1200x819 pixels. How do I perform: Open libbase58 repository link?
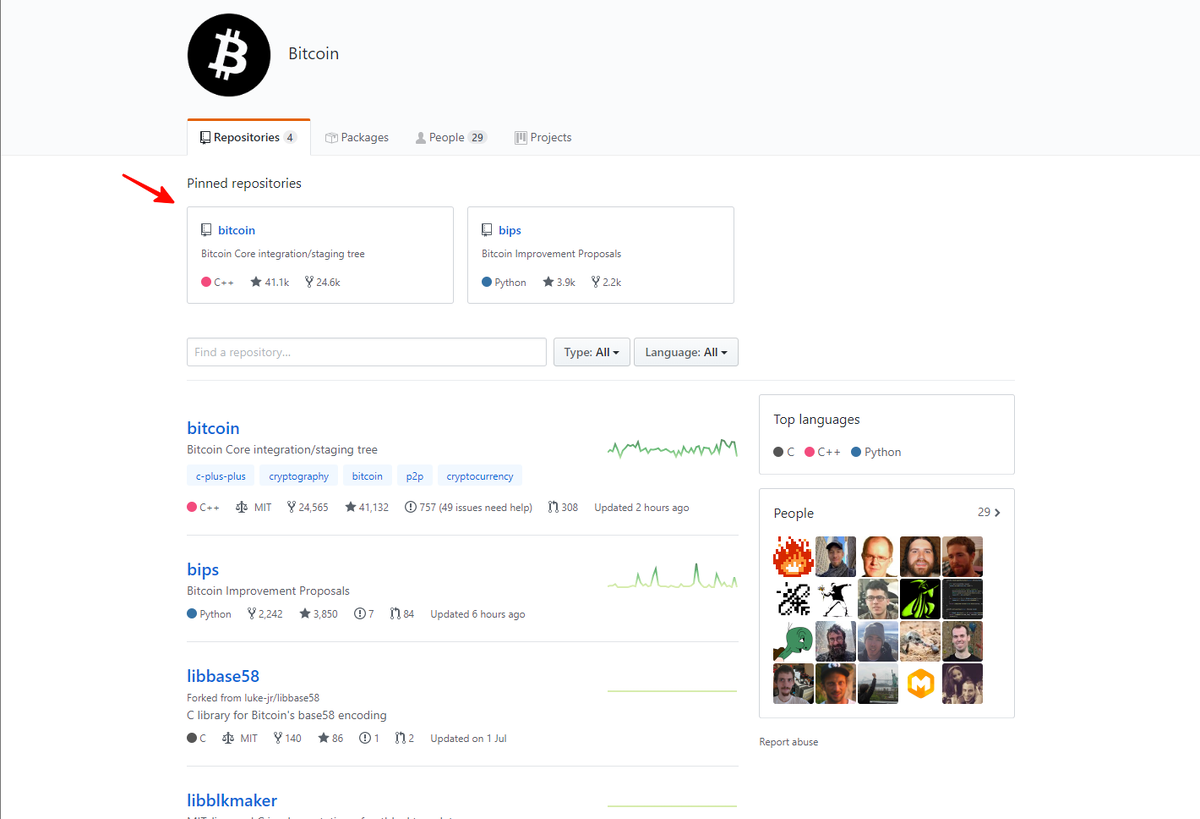click(223, 676)
